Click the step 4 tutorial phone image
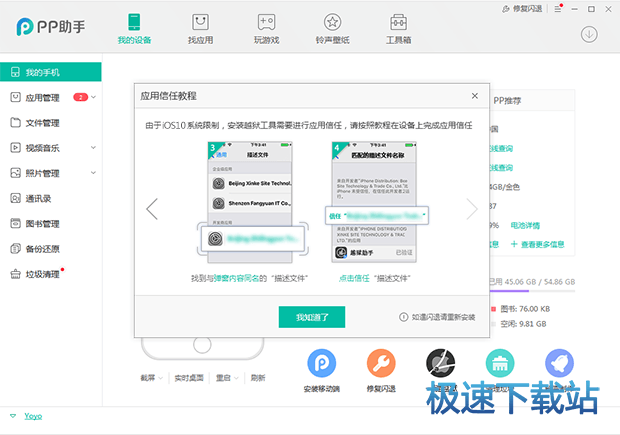 [374, 202]
